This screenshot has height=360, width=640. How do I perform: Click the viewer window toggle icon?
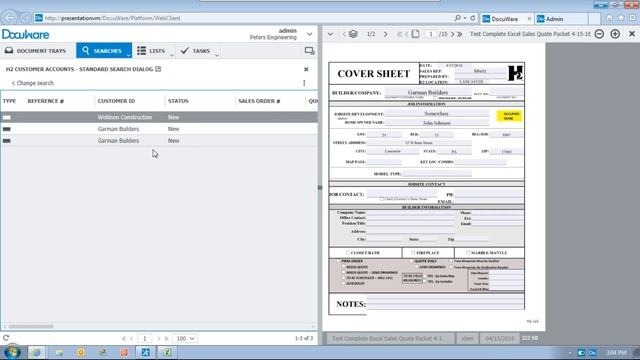tap(309, 51)
